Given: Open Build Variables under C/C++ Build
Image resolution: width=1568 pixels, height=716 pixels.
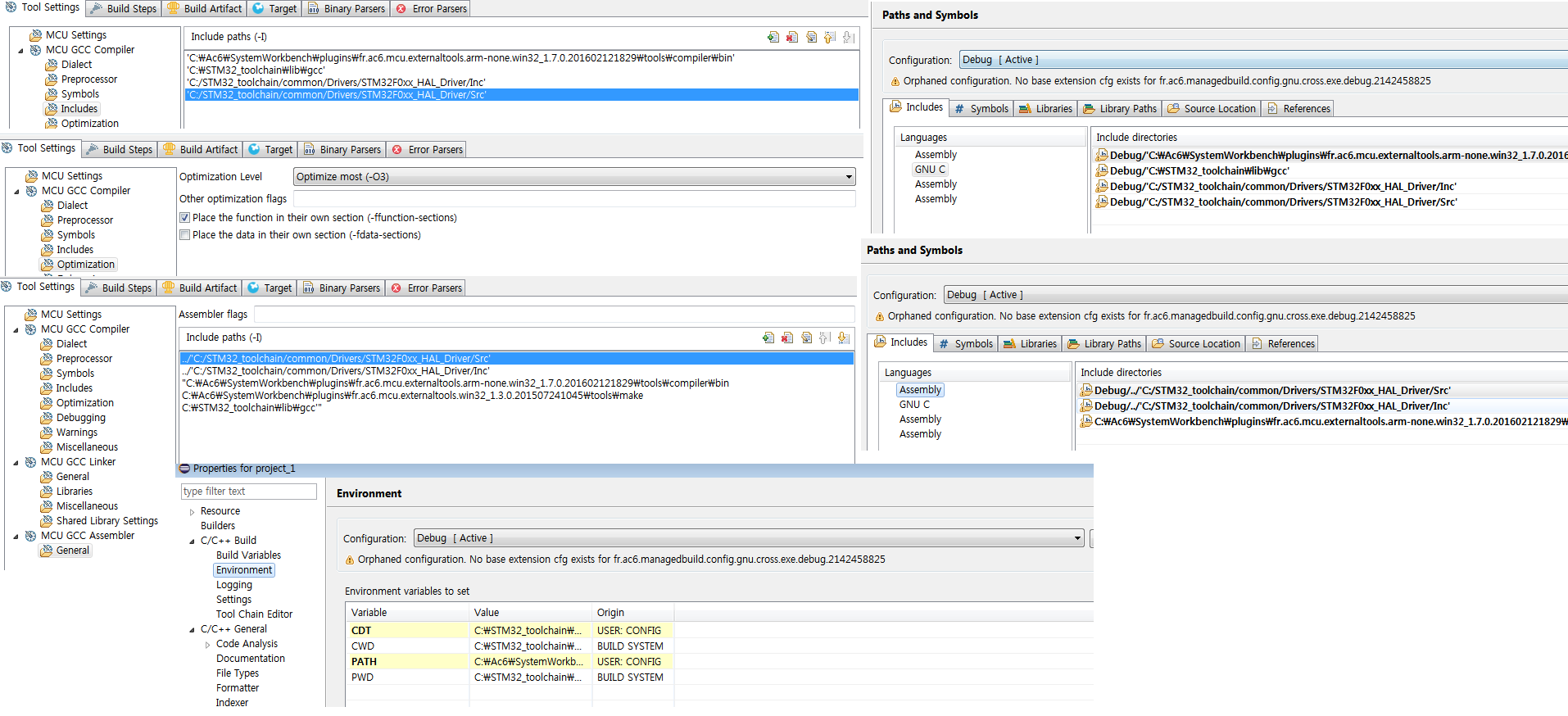Looking at the screenshot, I should tap(248, 555).
